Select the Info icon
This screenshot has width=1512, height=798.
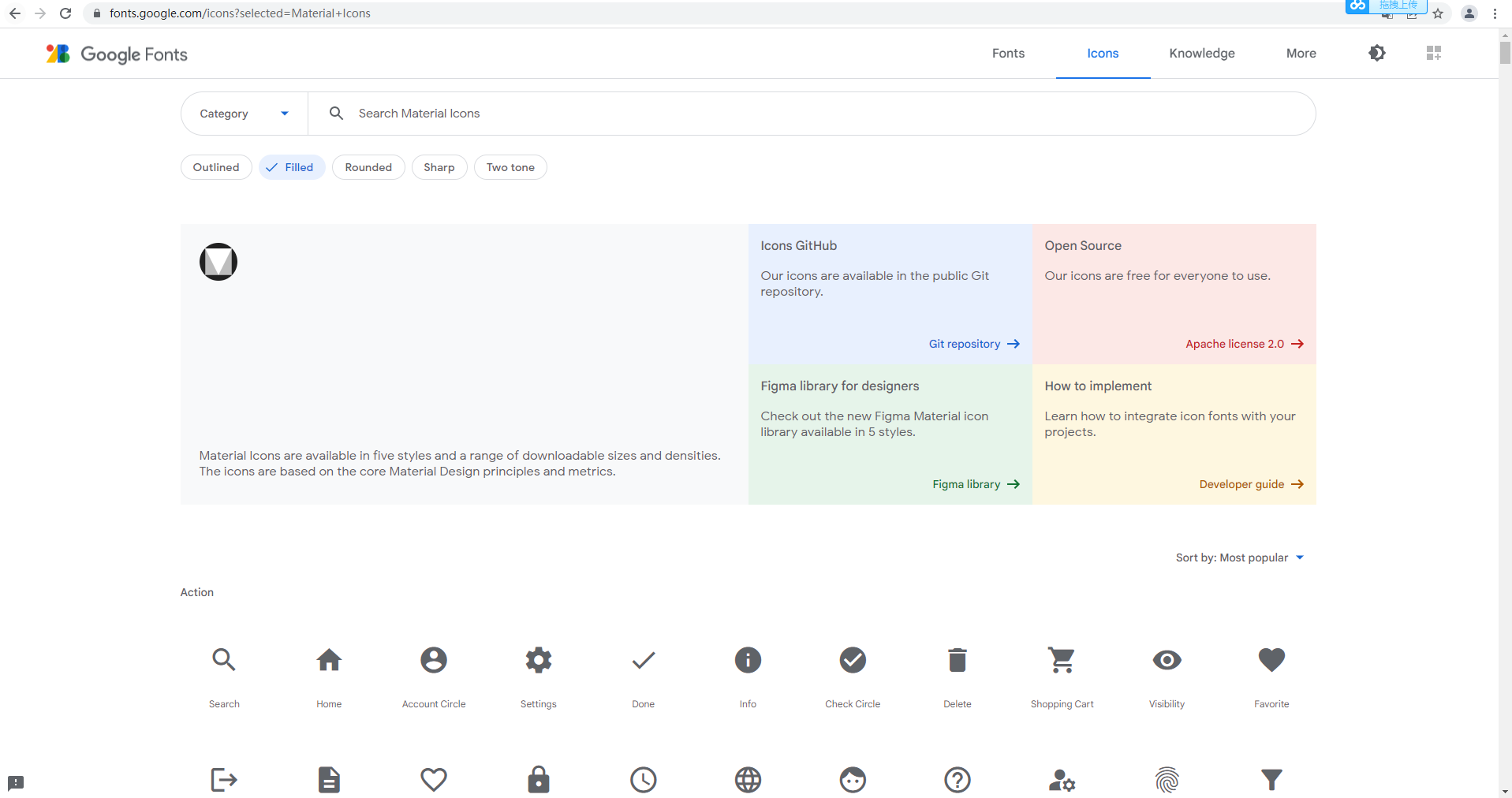pos(748,659)
